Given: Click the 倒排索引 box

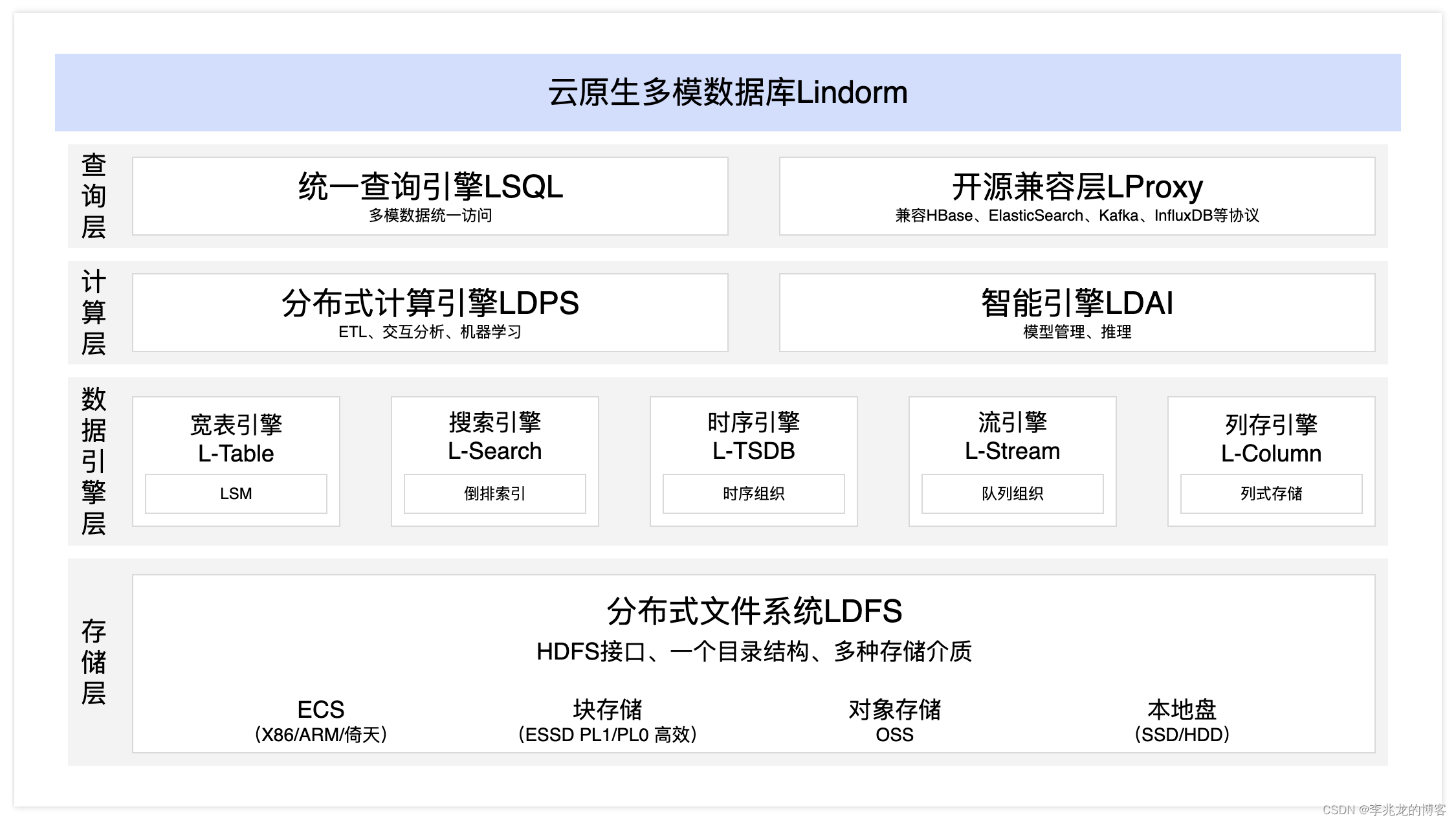Looking at the screenshot, I should pos(495,494).
